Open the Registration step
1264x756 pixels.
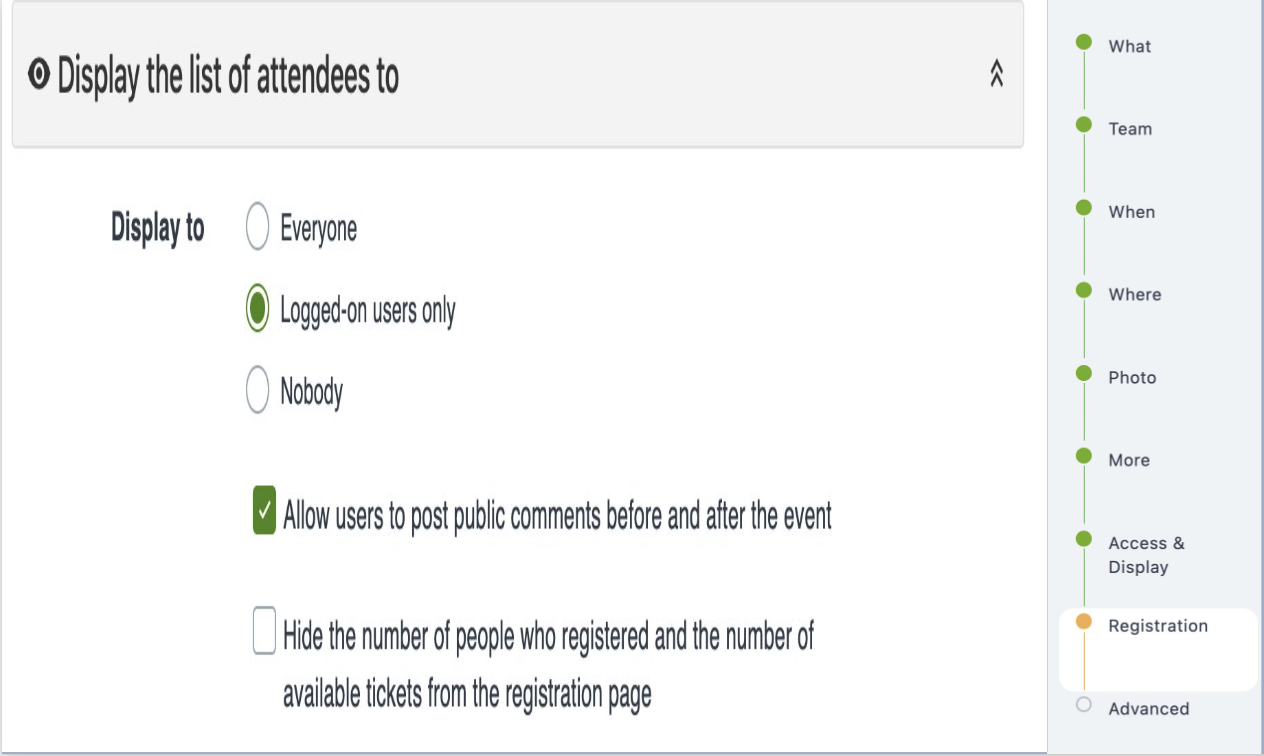coord(1158,622)
